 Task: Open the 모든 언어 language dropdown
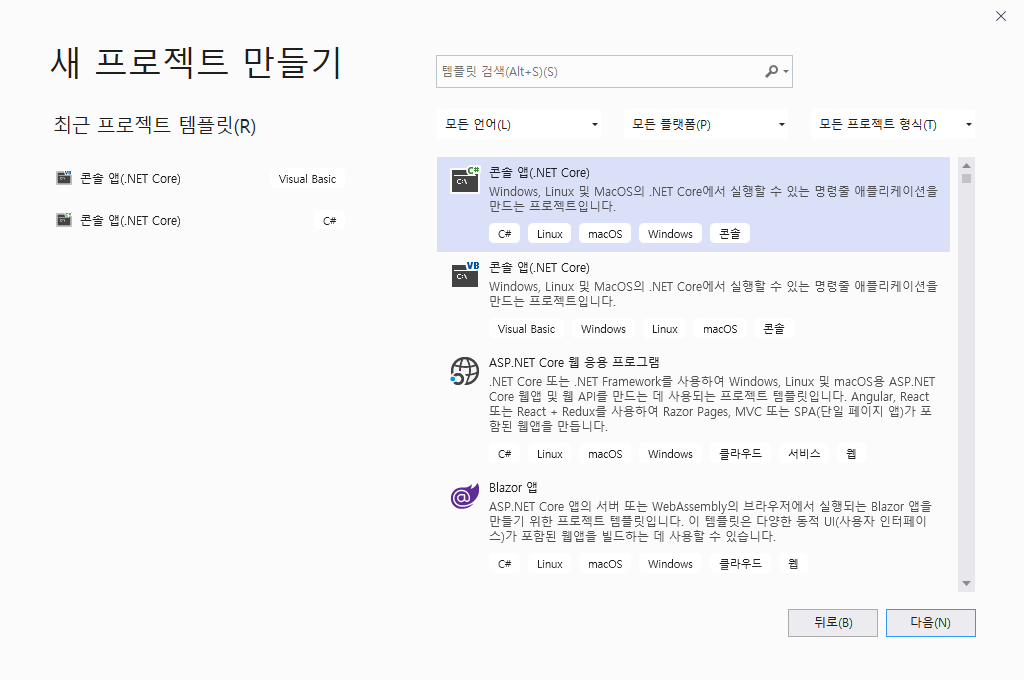(519, 124)
